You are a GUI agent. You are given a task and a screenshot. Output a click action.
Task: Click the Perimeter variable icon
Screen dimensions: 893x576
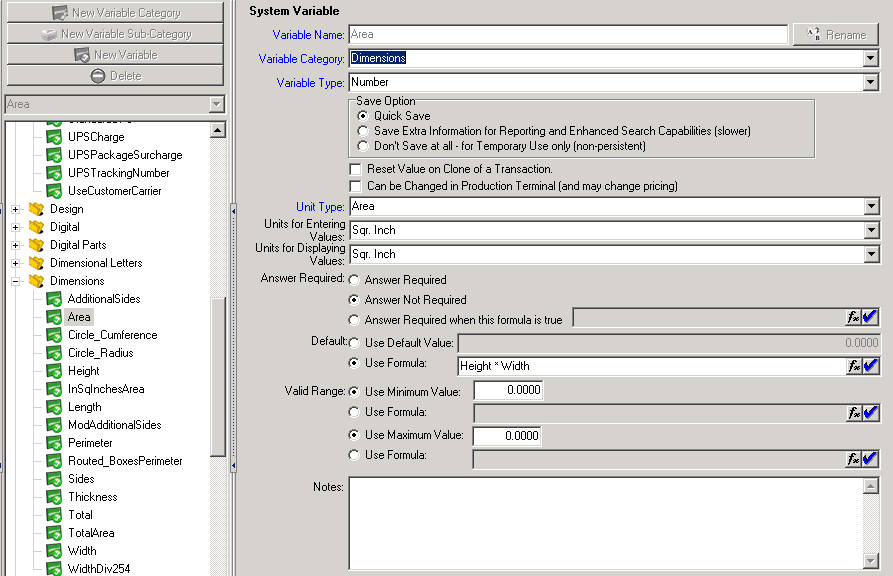click(x=54, y=443)
